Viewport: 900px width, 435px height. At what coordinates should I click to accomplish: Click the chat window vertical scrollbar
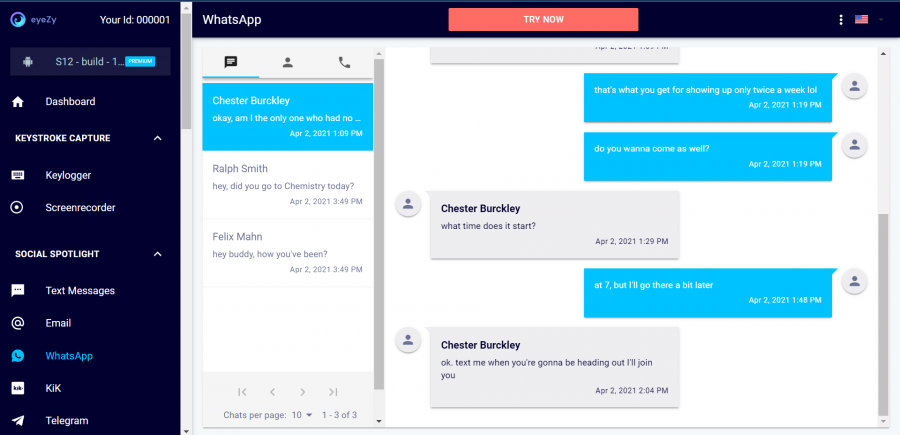click(x=882, y=310)
